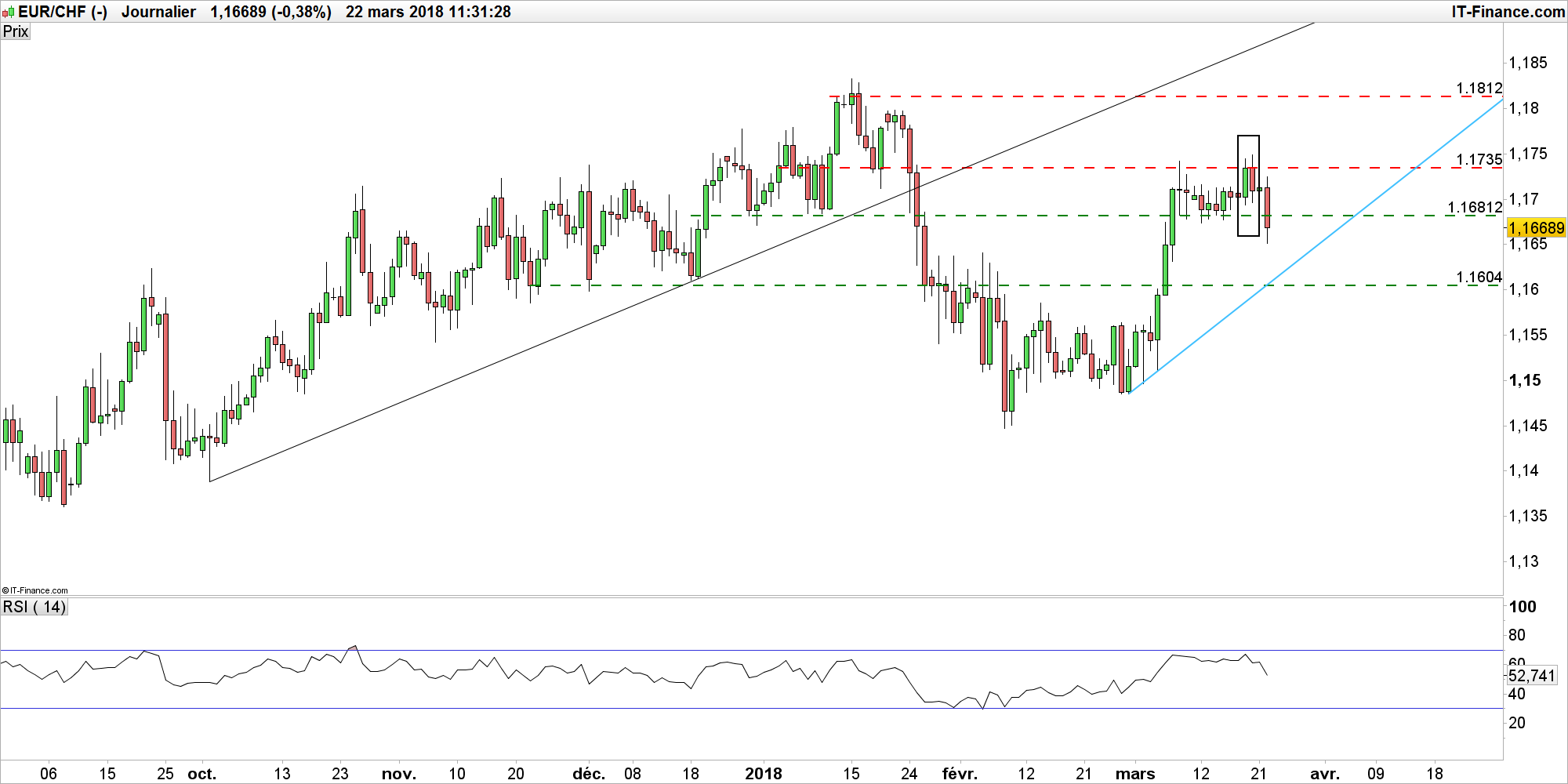Click the 1,135 price axis label

[1528, 516]
